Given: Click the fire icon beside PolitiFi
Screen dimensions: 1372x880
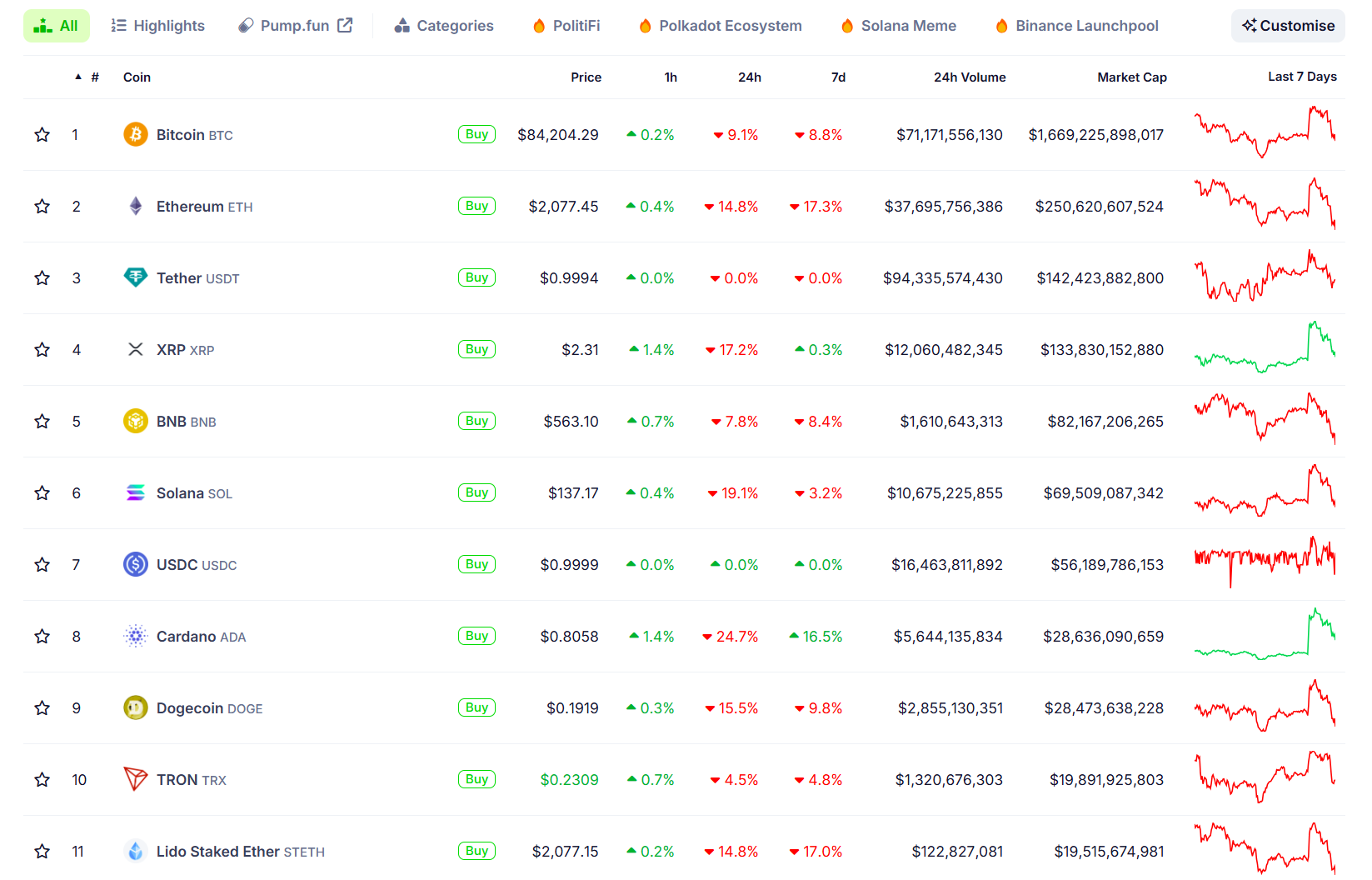Looking at the screenshot, I should click(539, 26).
